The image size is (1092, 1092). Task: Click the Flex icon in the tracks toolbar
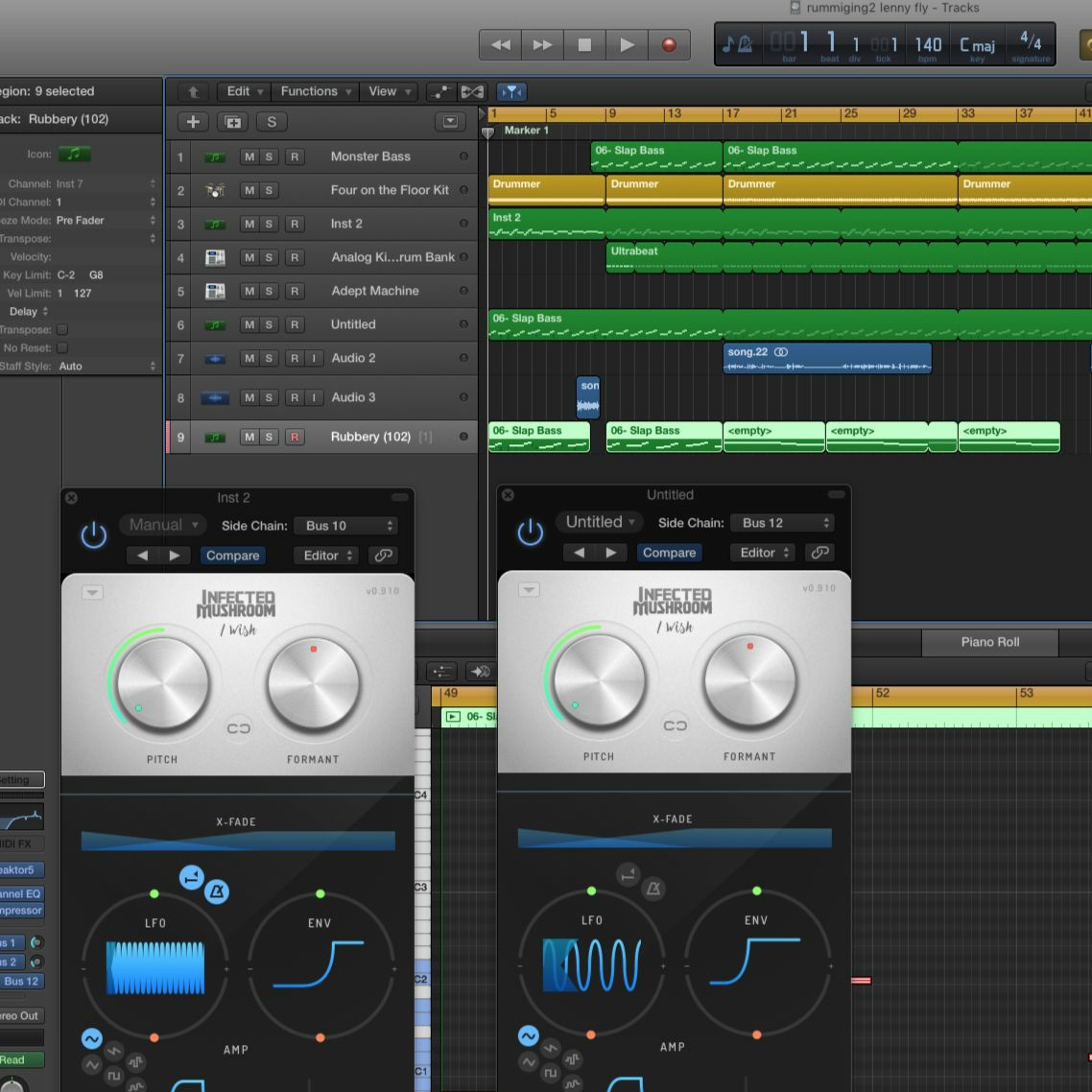pyautogui.click(x=472, y=92)
